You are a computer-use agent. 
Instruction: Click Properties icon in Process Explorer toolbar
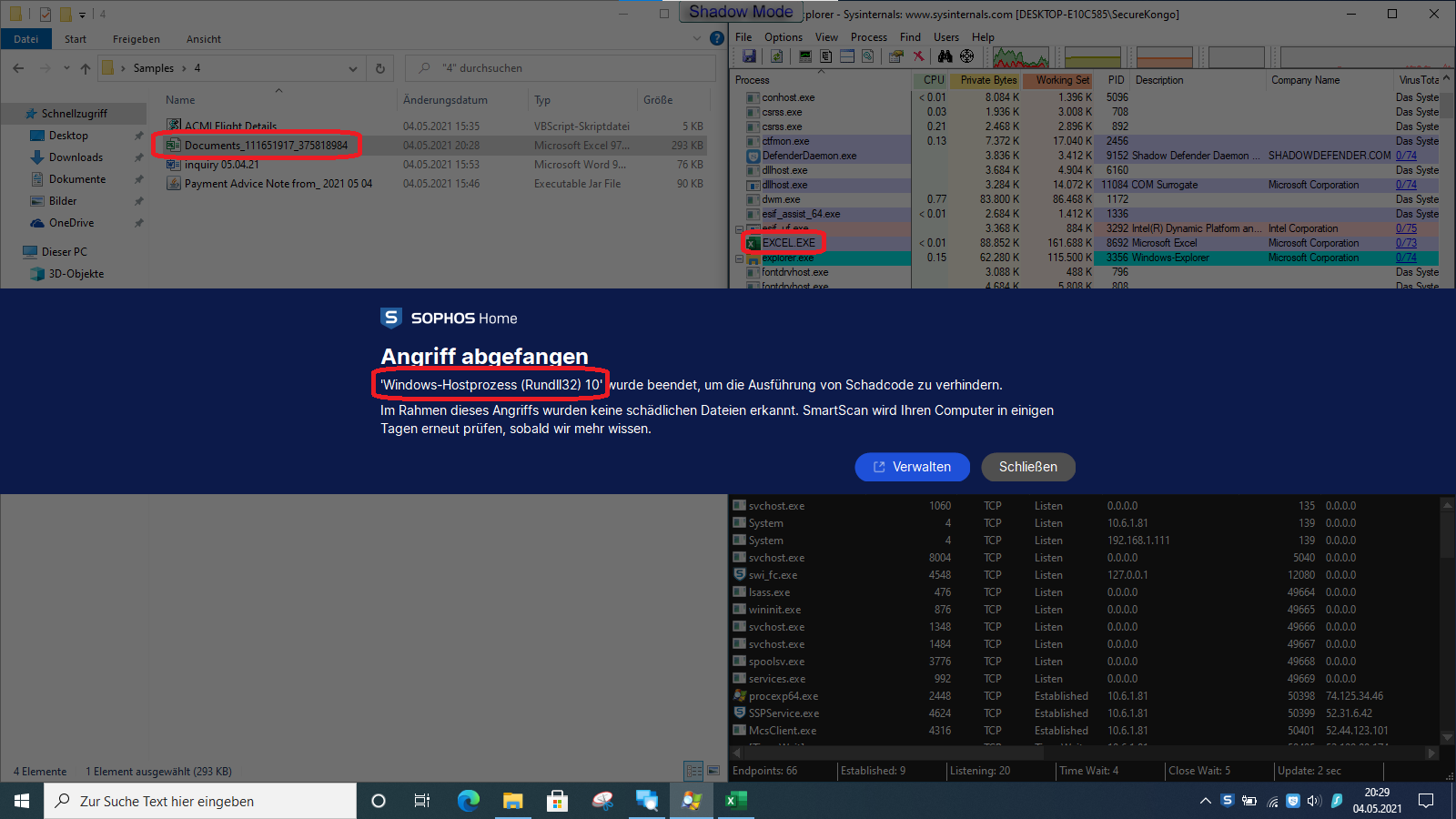click(896, 56)
